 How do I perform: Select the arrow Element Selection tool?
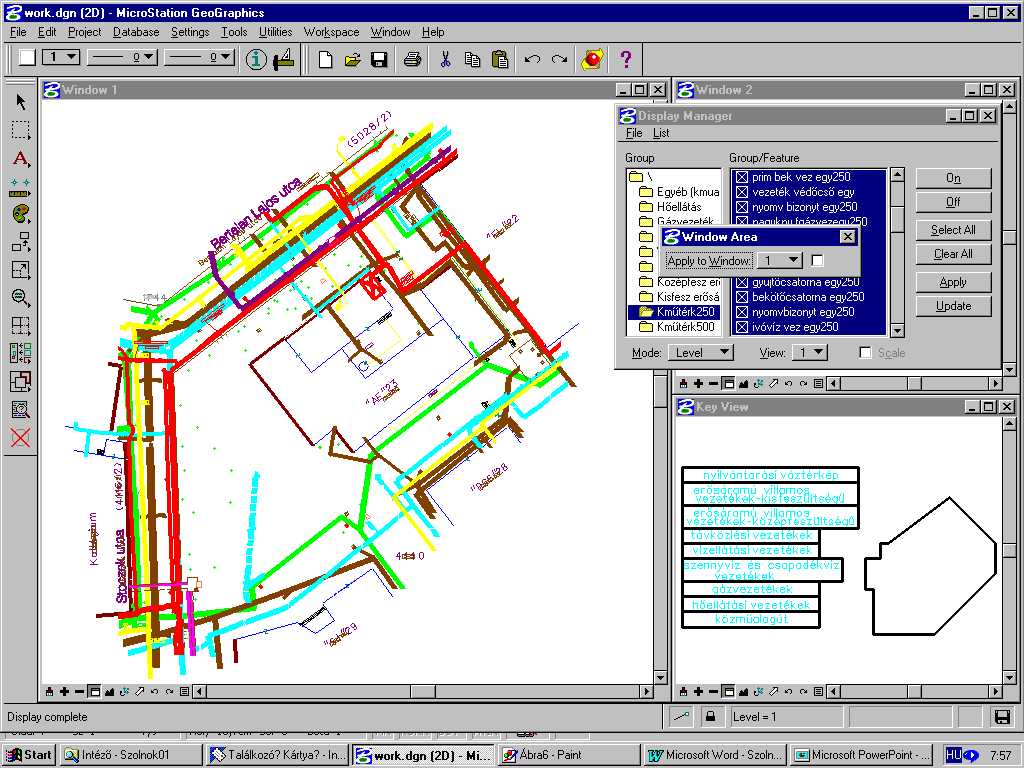click(x=20, y=102)
